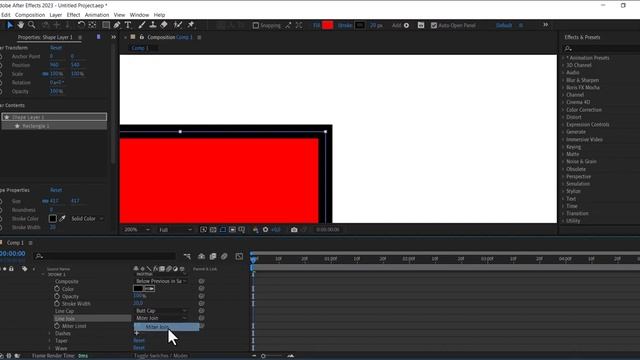Viewport: 640px width, 360px height.
Task: Select the Roto Brush tool
Action: point(178,25)
